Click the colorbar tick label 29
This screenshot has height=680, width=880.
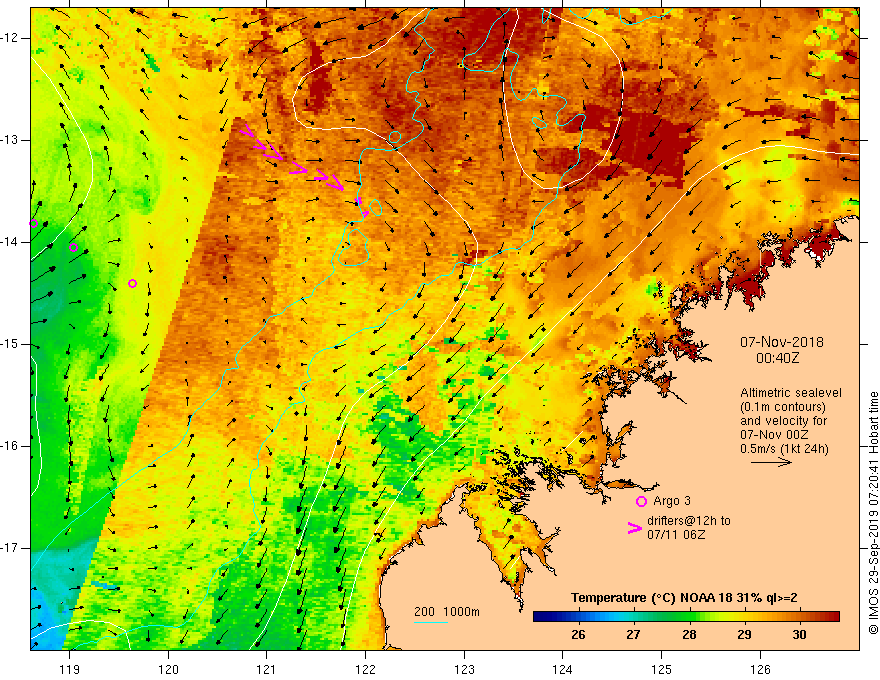point(744,635)
